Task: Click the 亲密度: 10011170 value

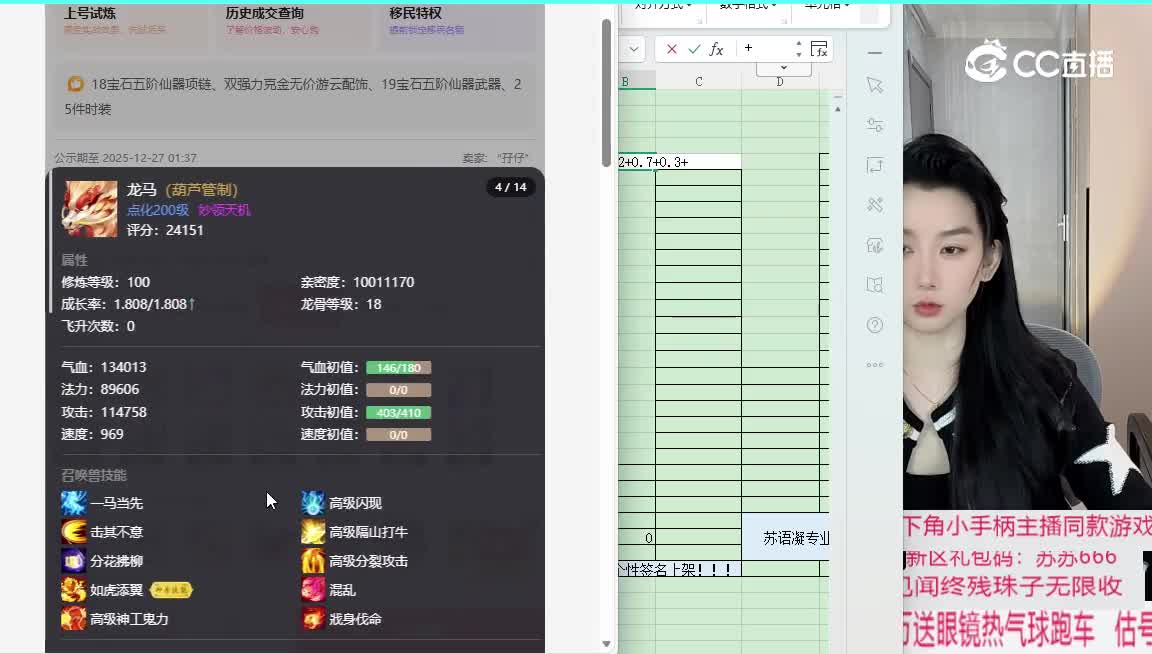Action: 357,282
